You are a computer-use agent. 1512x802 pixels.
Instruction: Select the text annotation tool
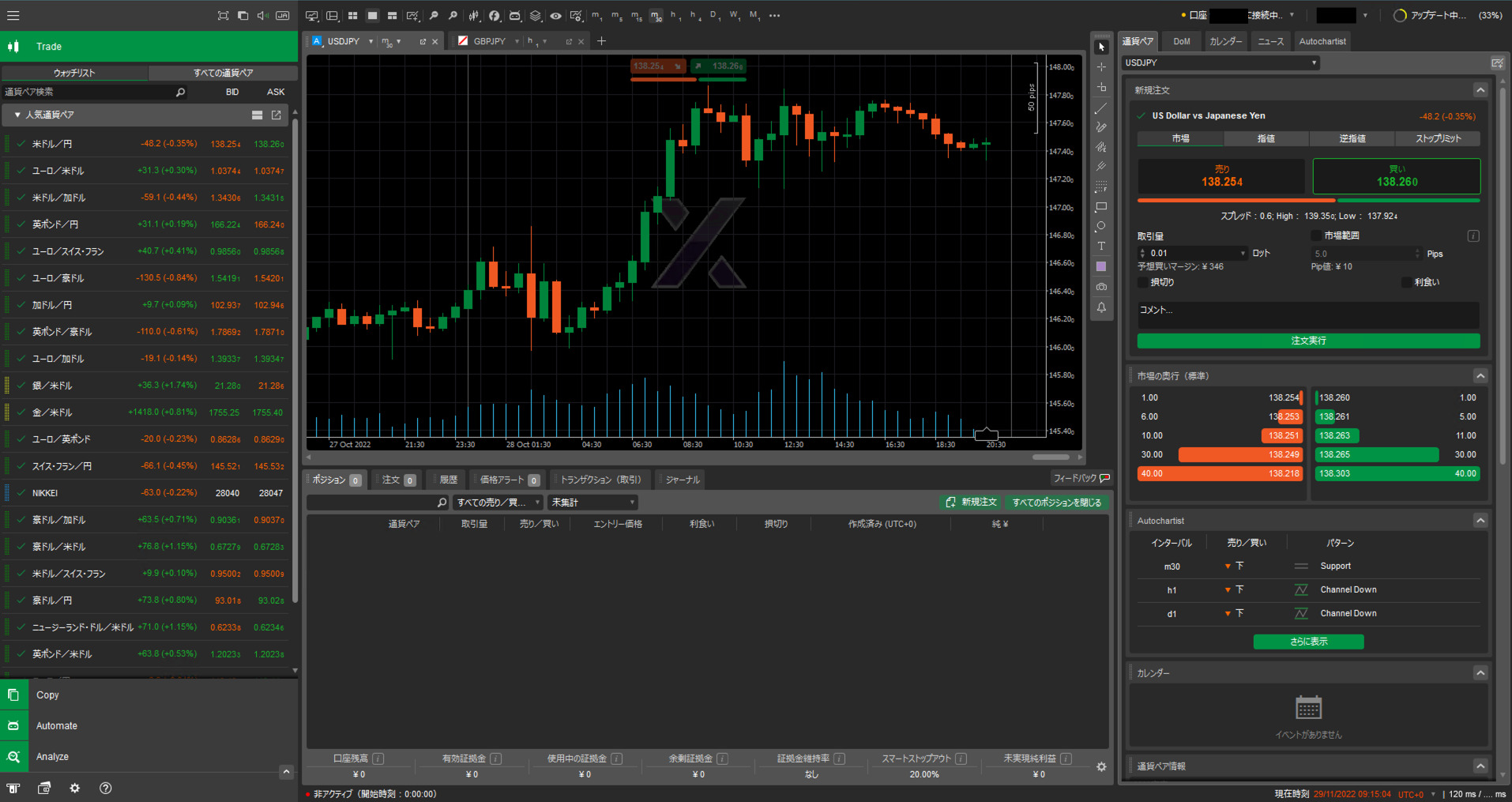[1101, 247]
